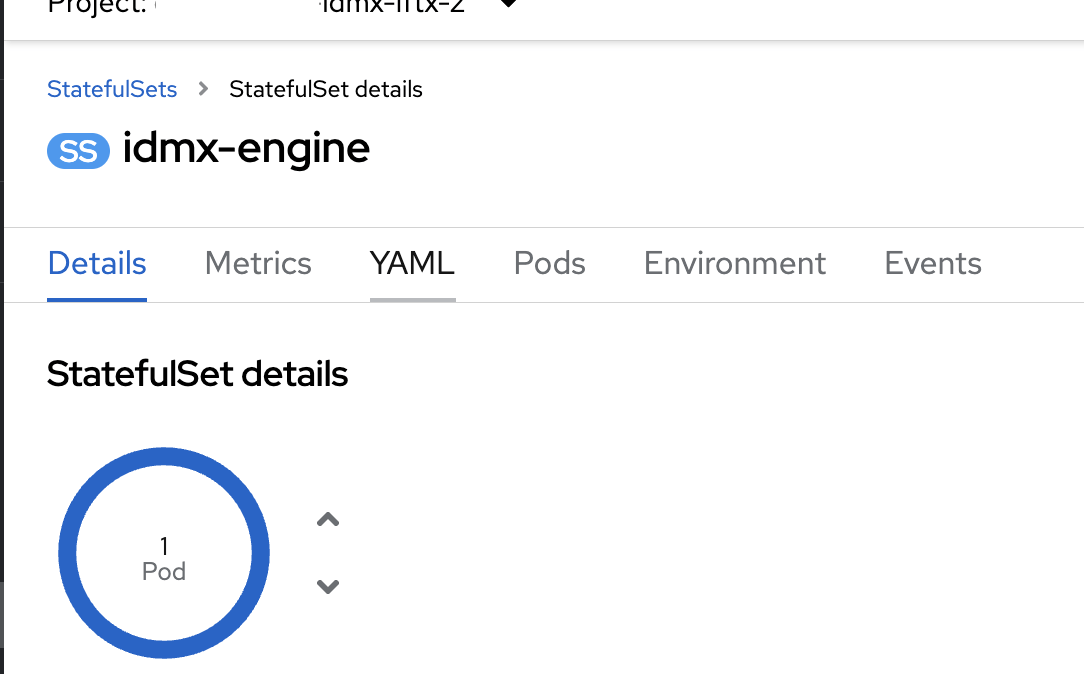Click the 1 Pod count label
Screen dimensions: 1084x674
pyautogui.click(x=164, y=559)
